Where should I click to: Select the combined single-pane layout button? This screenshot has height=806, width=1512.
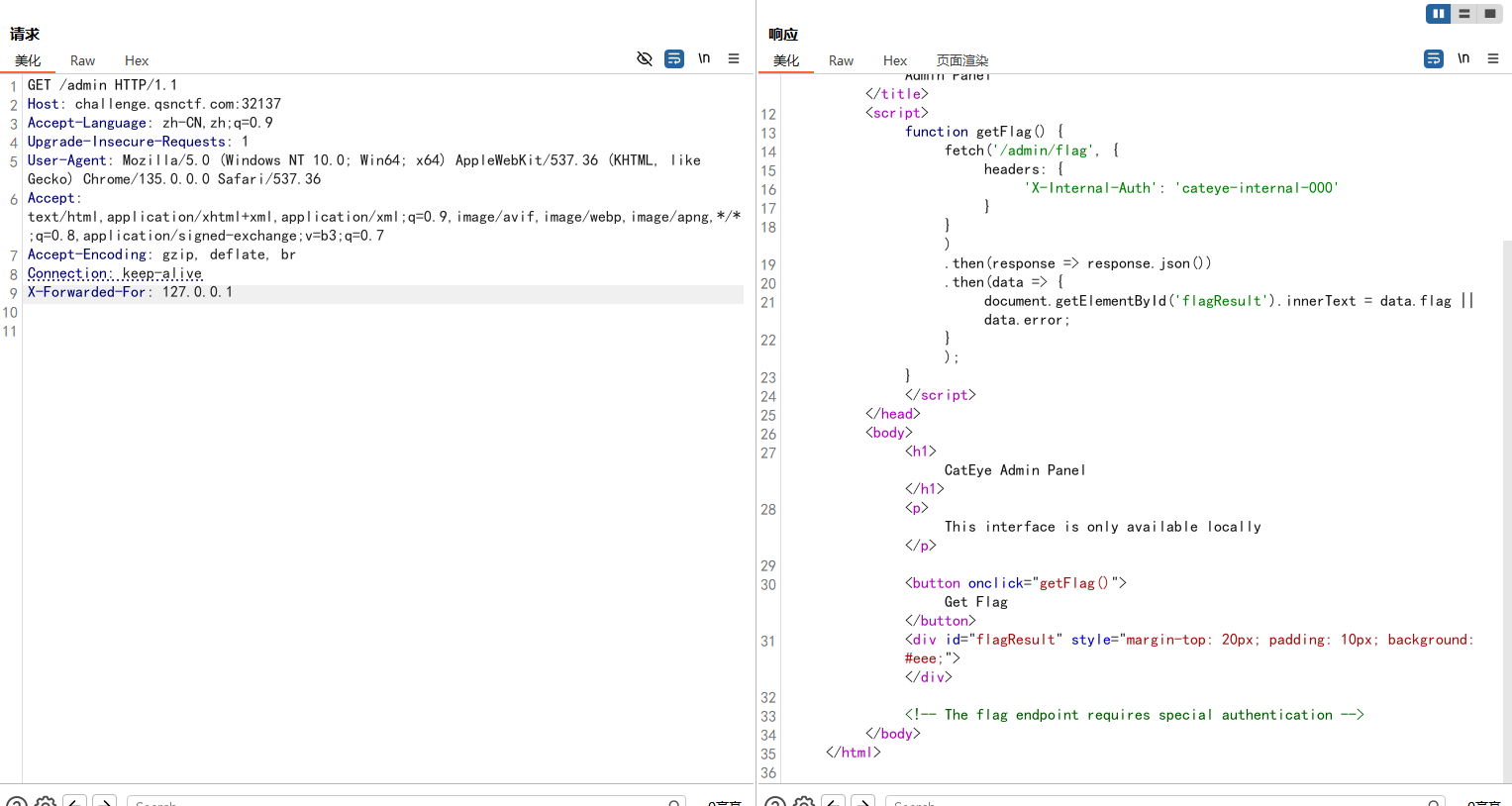pyautogui.click(x=1490, y=14)
